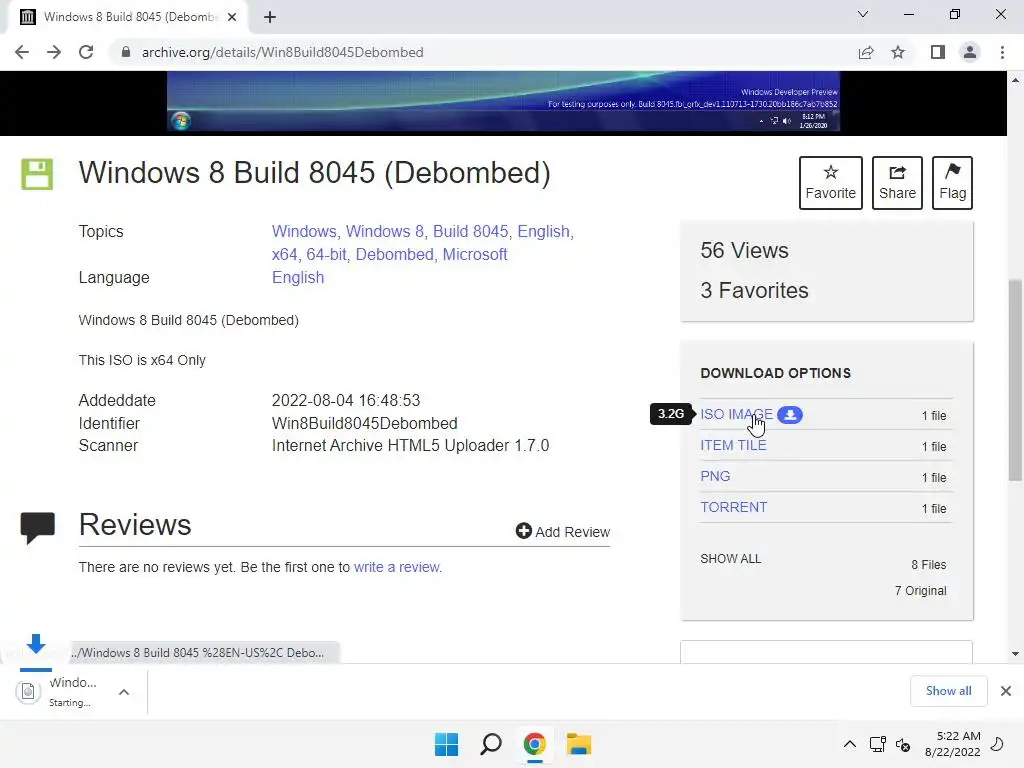Click the ITEM TILE download option
The width and height of the screenshot is (1024, 768).
(x=733, y=445)
